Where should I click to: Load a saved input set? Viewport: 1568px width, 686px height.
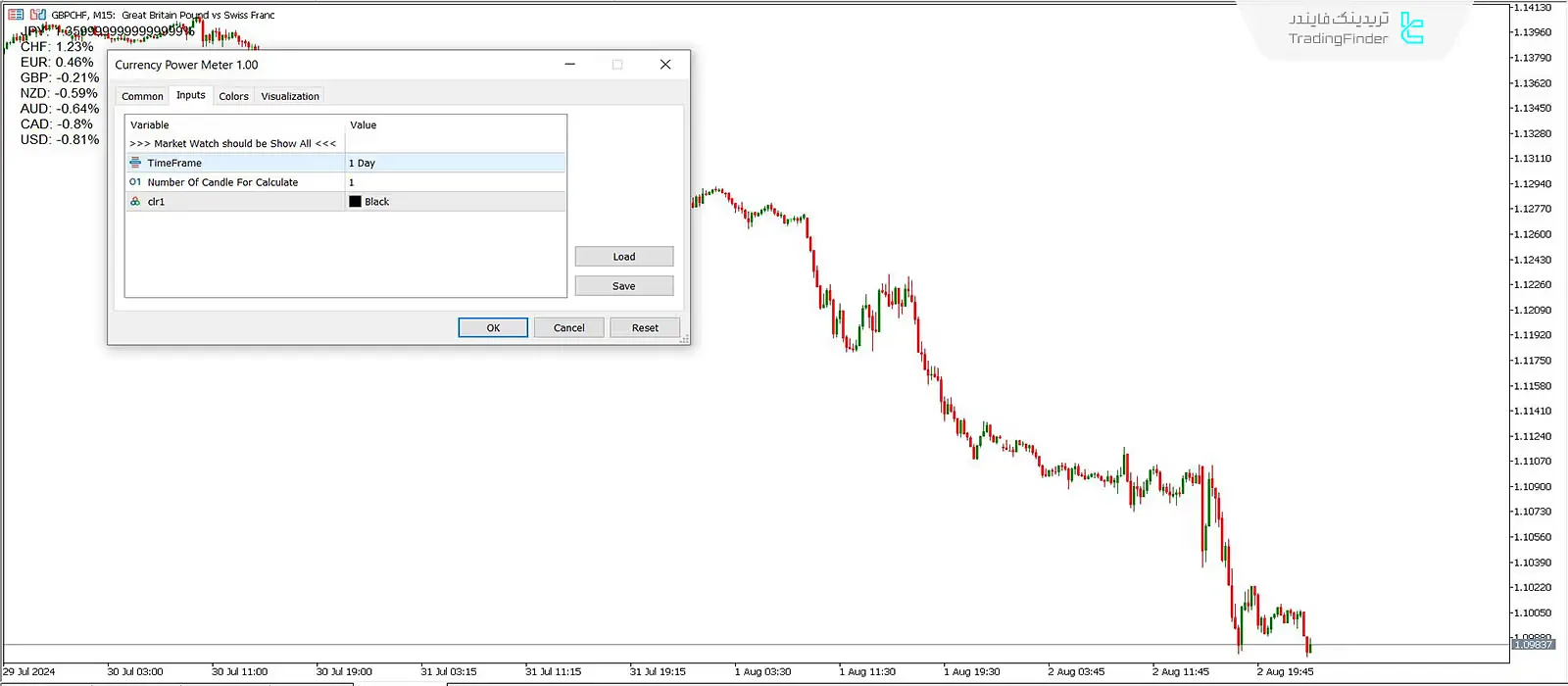coord(624,257)
